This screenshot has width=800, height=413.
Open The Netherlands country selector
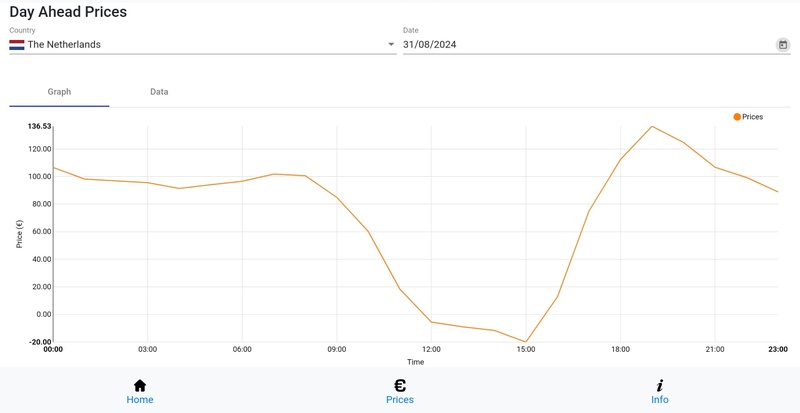pyautogui.click(x=200, y=45)
